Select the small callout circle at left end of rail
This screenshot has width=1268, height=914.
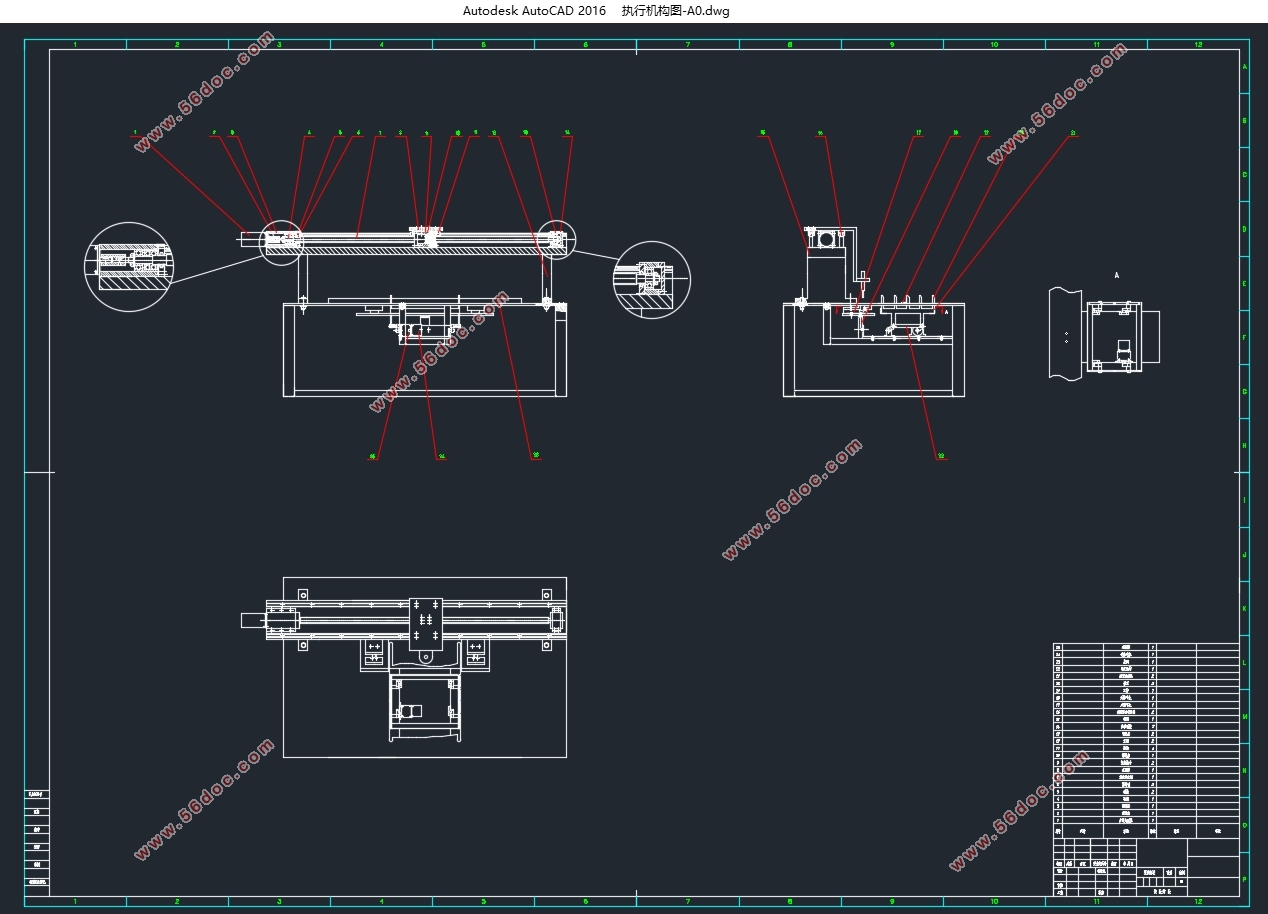[x=281, y=241]
